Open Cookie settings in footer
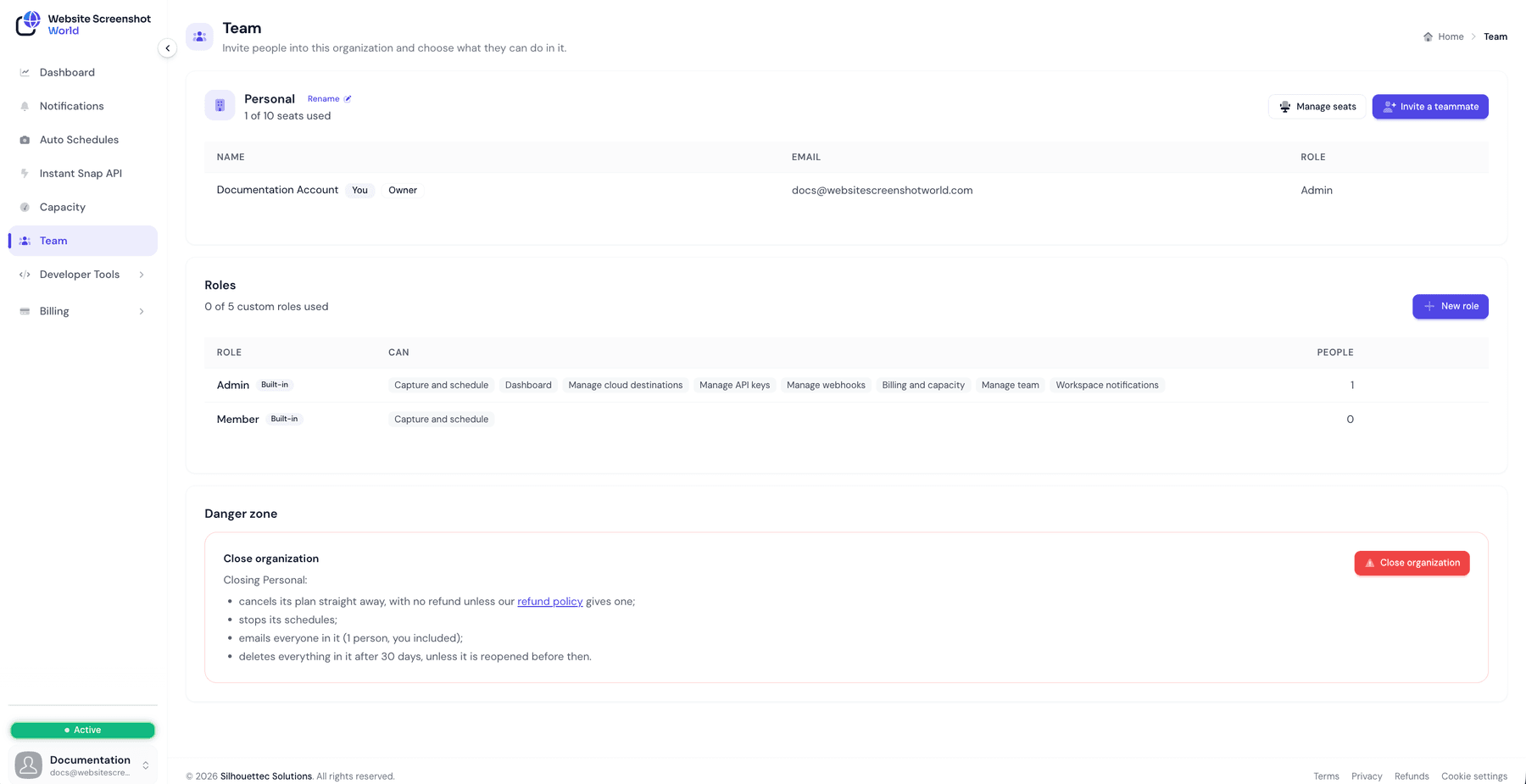This screenshot has width=1526, height=784. coord(1474,776)
